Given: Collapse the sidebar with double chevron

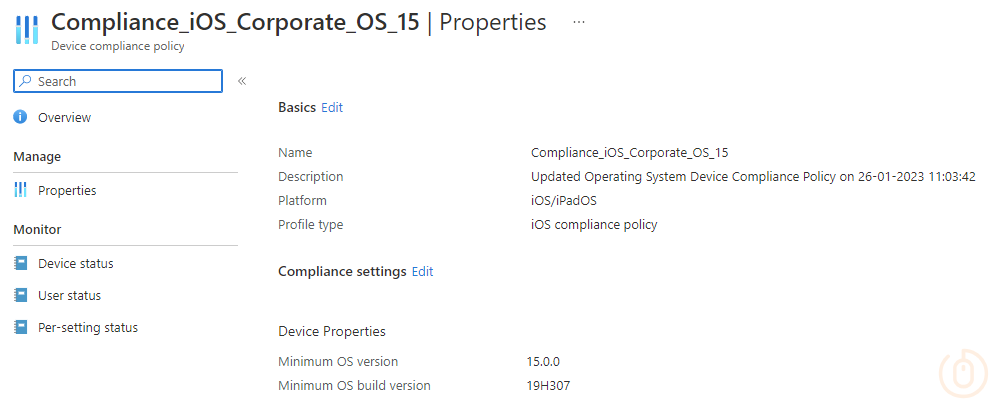Looking at the screenshot, I should [x=242, y=81].
